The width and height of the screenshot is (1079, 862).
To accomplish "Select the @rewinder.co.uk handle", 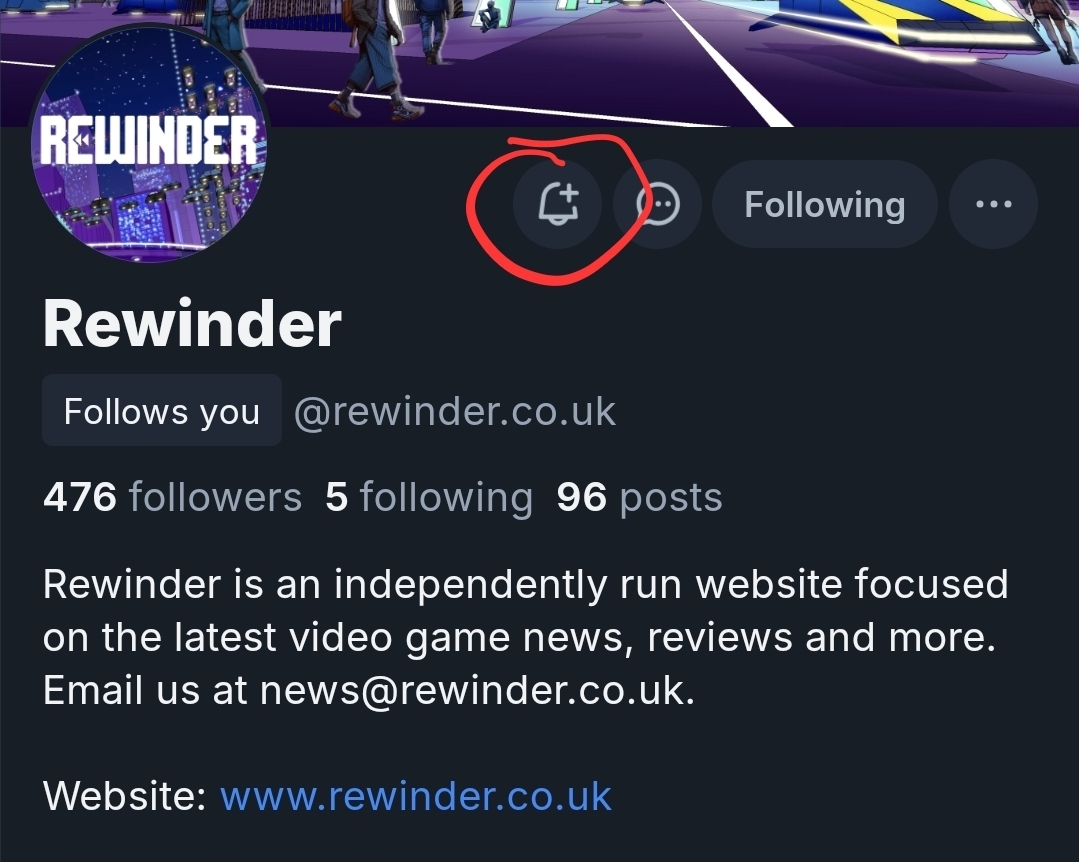I will coord(455,411).
